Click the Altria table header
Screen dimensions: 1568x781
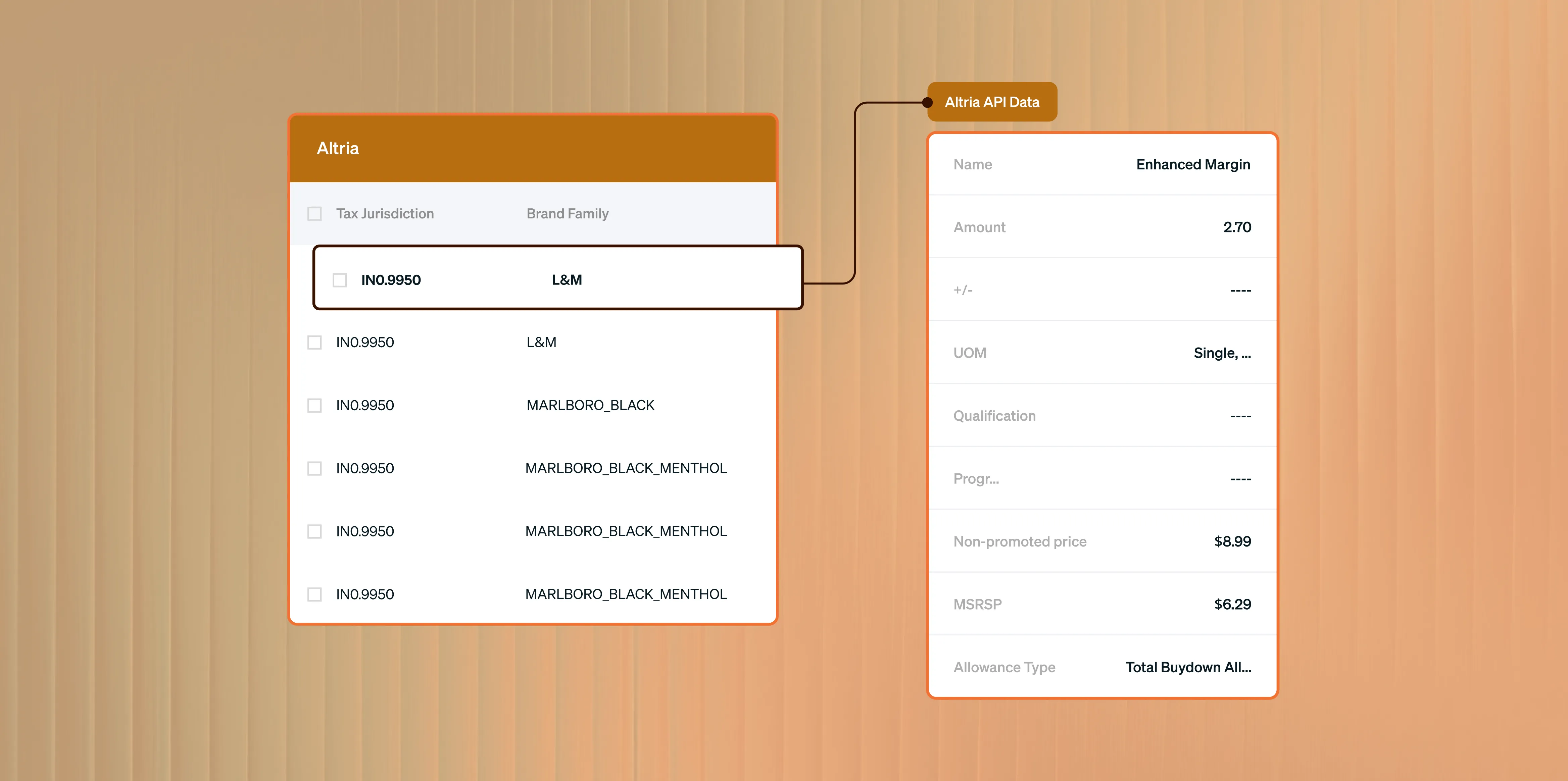pos(338,148)
